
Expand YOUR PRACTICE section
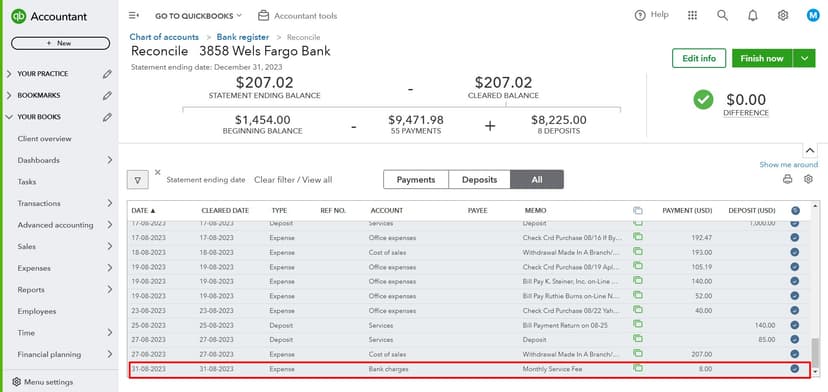9,74
